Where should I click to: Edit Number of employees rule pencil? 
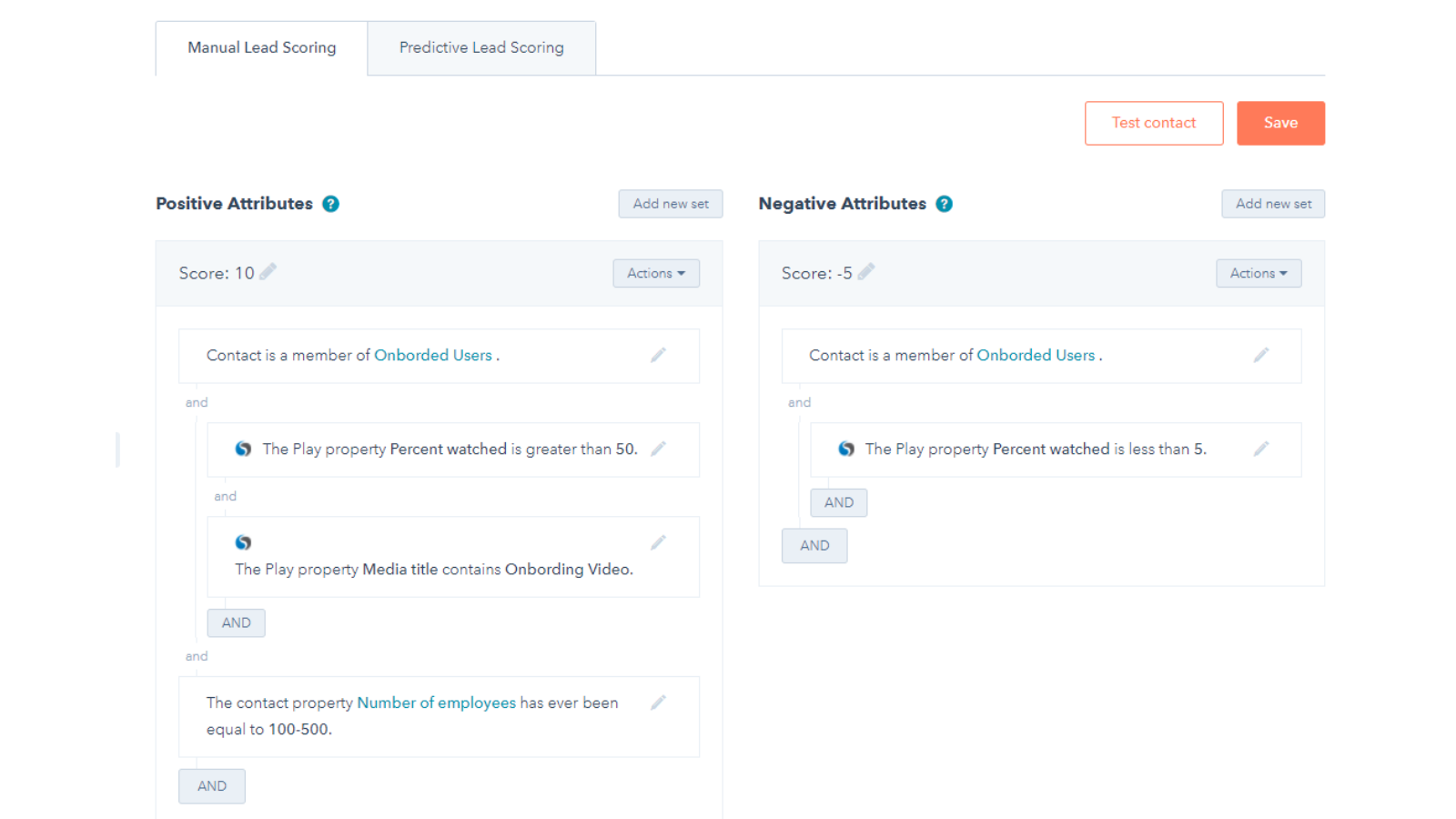tap(658, 703)
